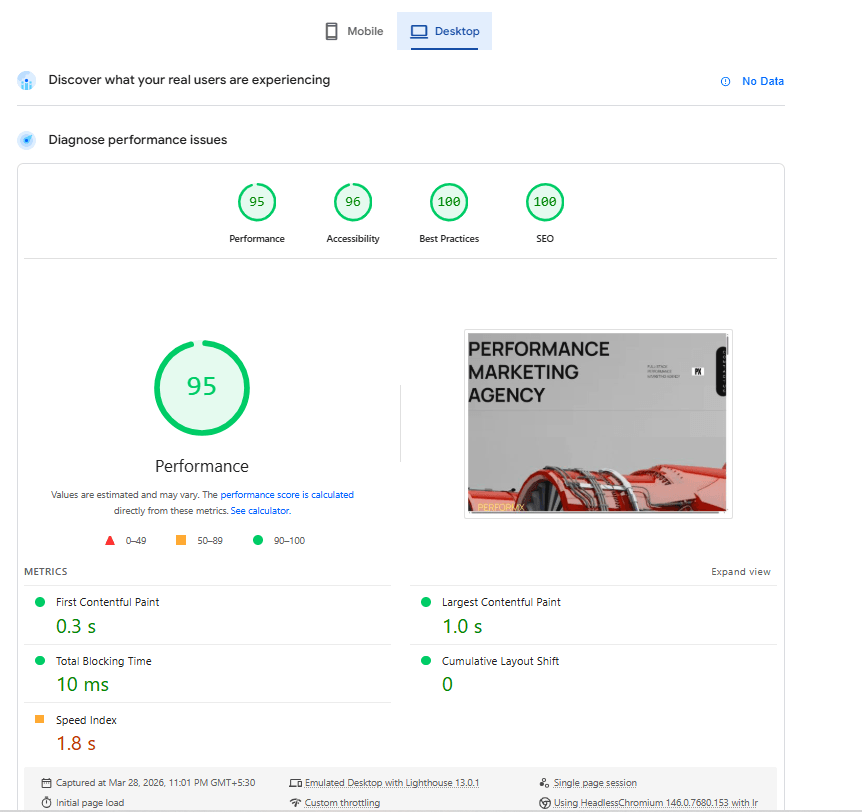
Task: Select the Performance score gauge showing 95
Action: point(257,202)
